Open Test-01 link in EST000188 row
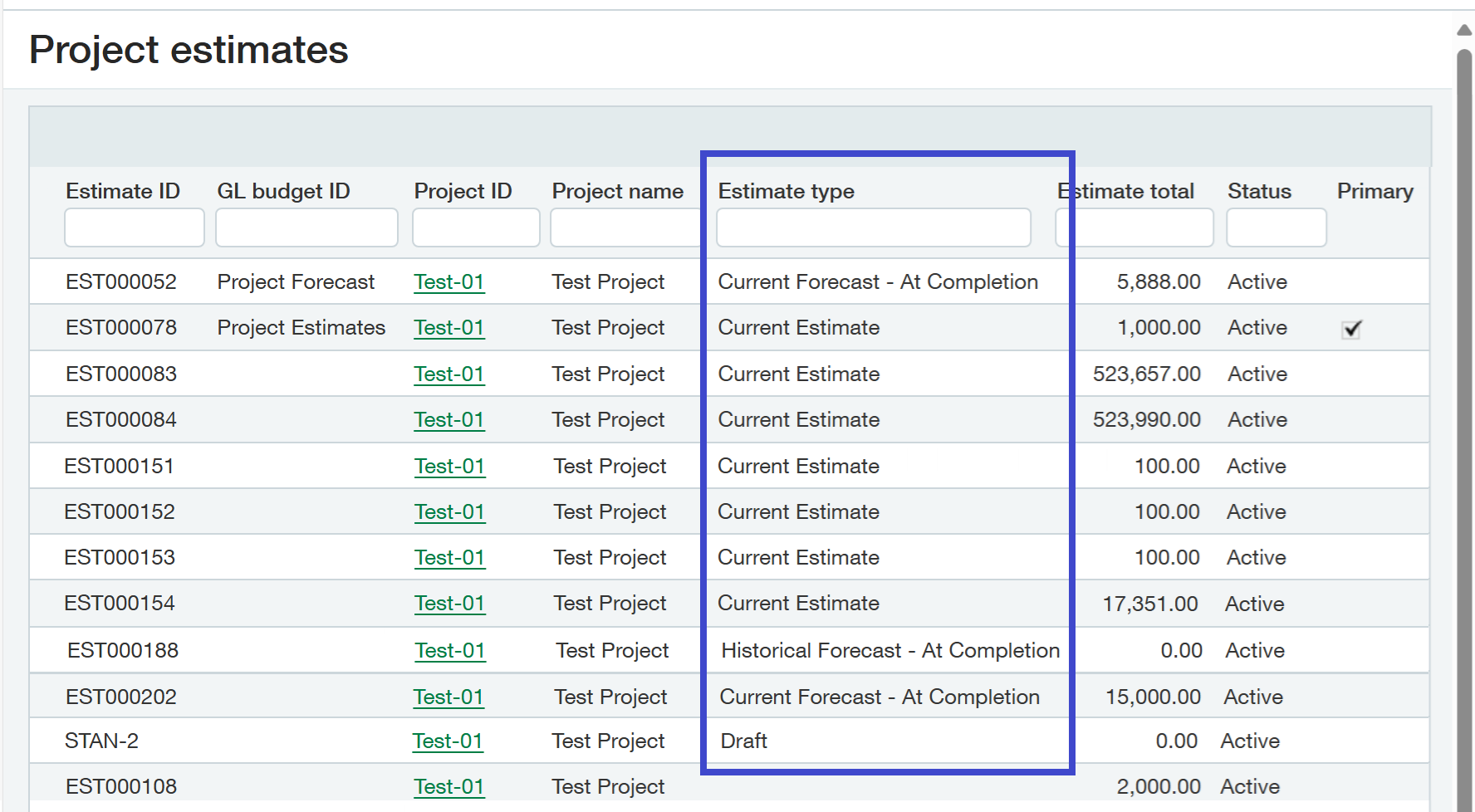The width and height of the screenshot is (1475, 812). pyautogui.click(x=450, y=651)
